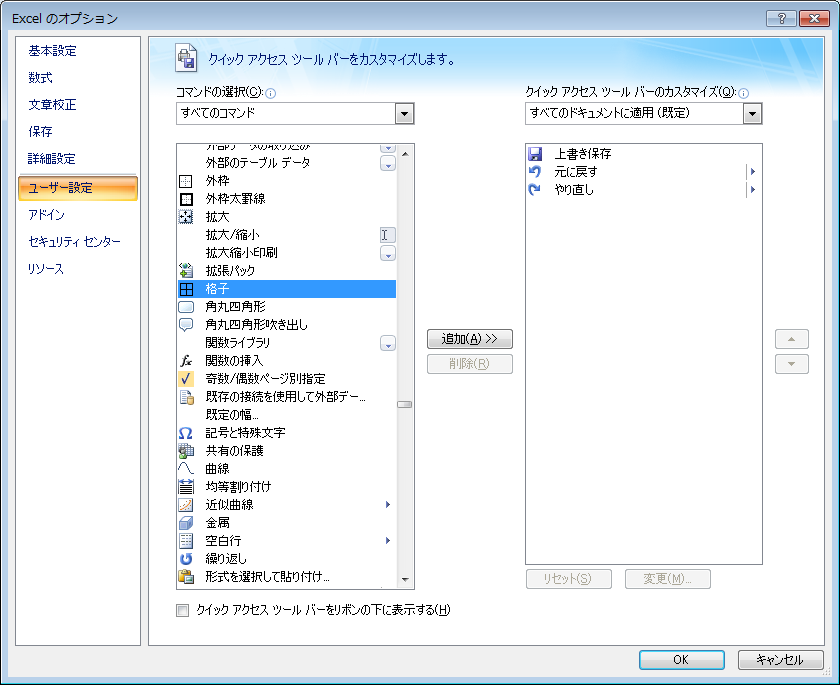Expand the 近似曲線 submenu arrow
840x685 pixels.
click(x=387, y=504)
